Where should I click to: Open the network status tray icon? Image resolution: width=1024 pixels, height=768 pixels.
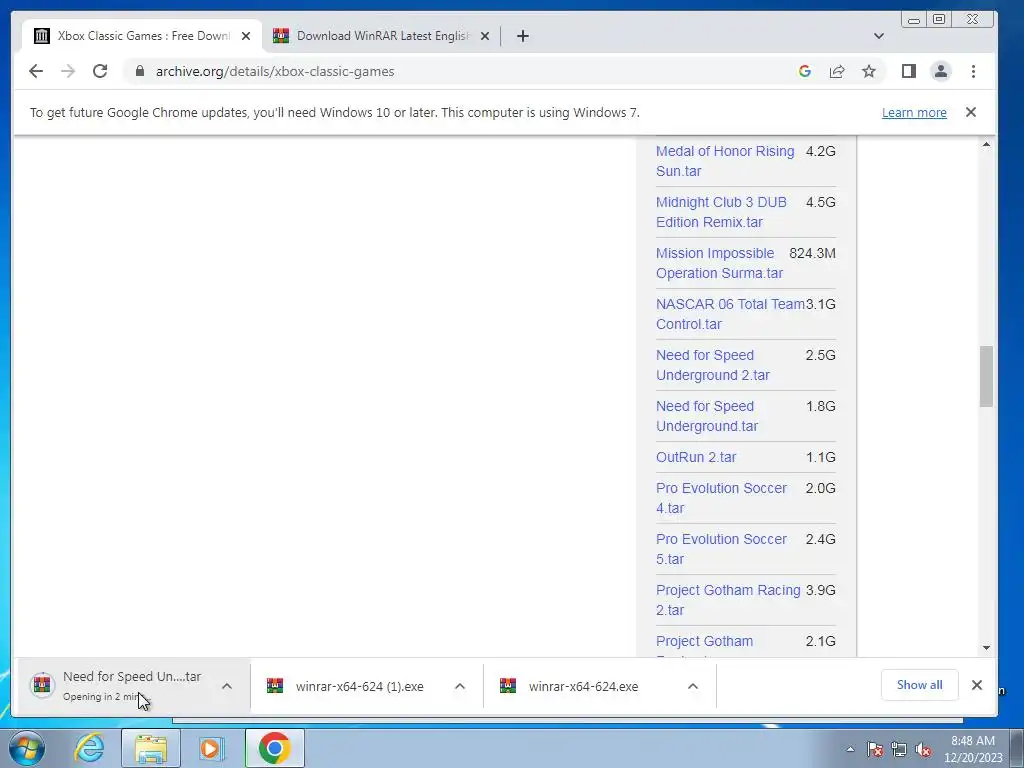pos(899,749)
